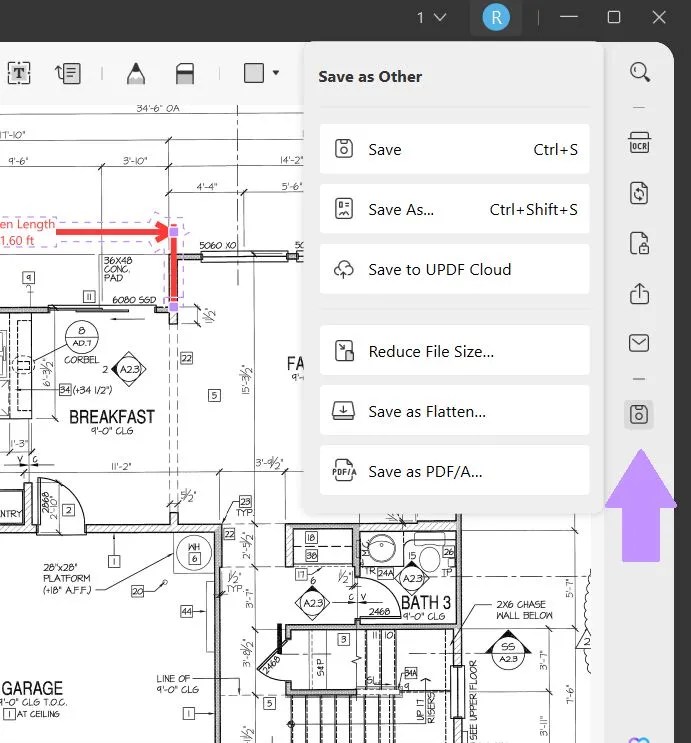
Task: Click the 36X48 CONC. PAD note
Action: [x=118, y=269]
